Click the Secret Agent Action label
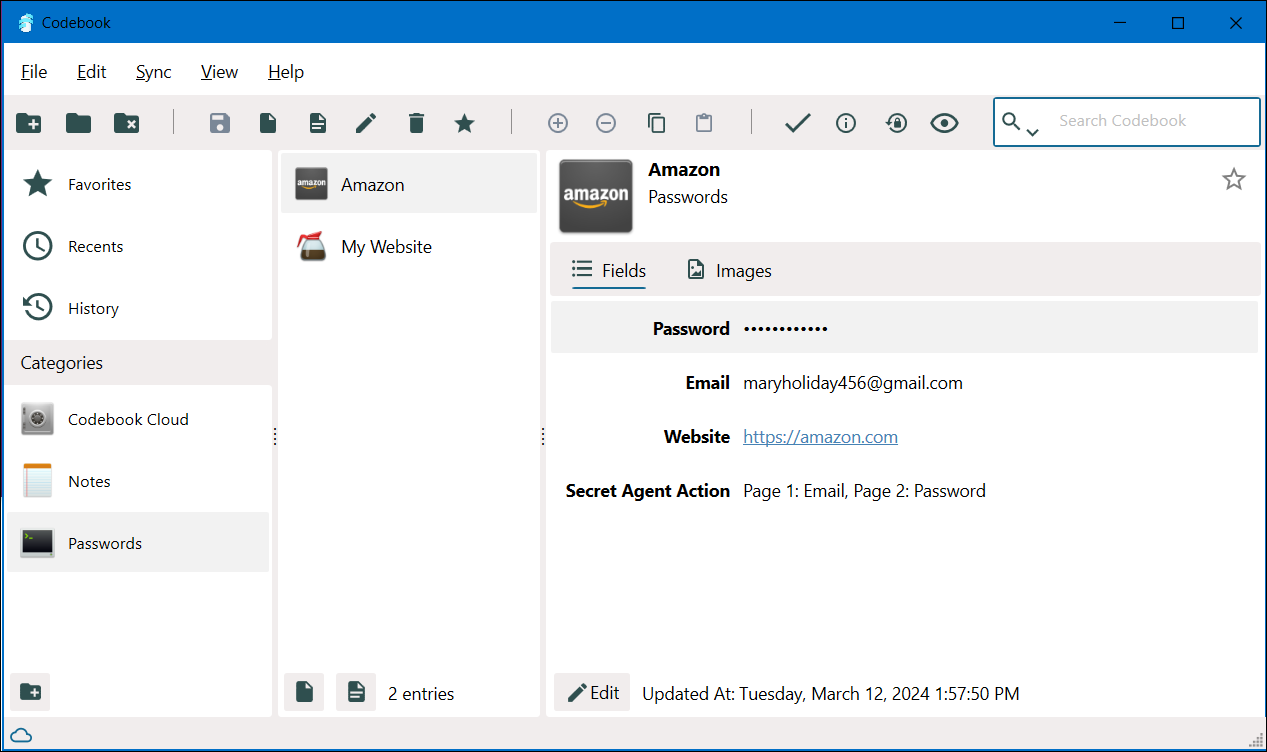1267x752 pixels. tap(648, 491)
